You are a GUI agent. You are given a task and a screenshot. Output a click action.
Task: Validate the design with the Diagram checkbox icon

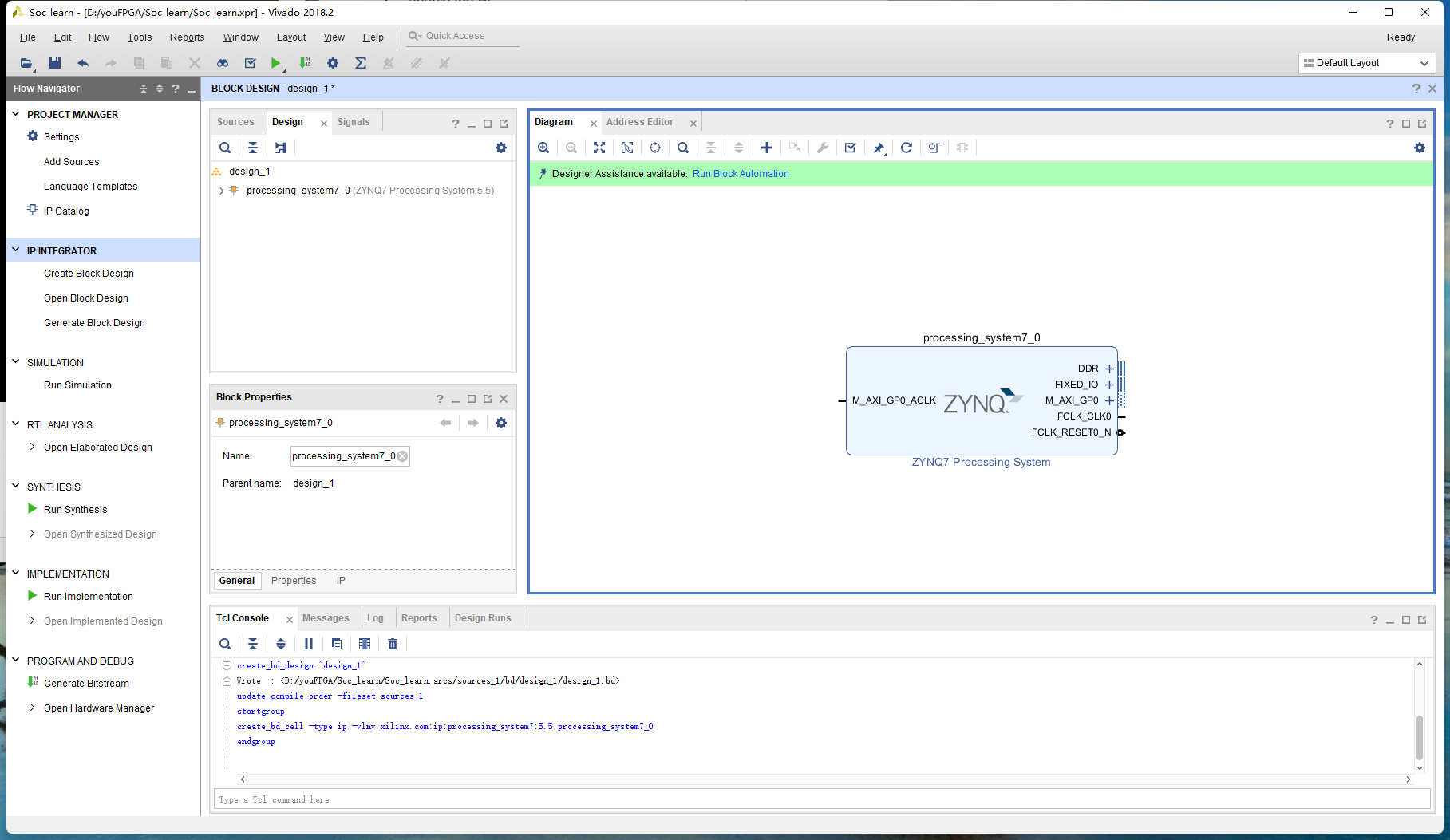pos(851,148)
